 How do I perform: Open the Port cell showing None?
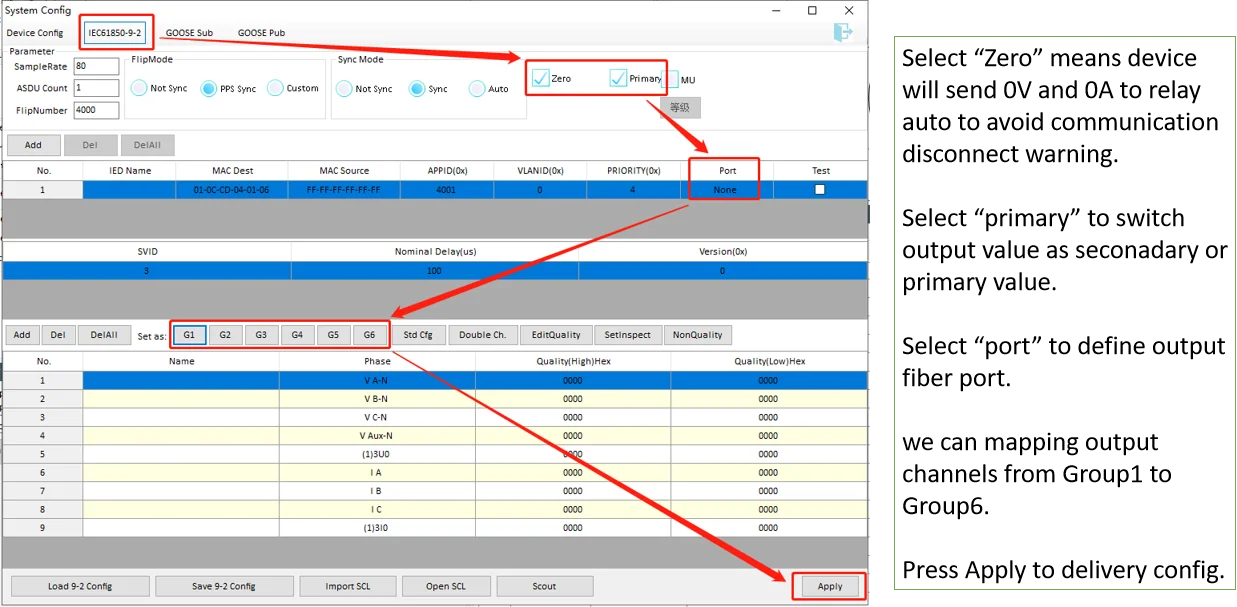[x=725, y=189]
